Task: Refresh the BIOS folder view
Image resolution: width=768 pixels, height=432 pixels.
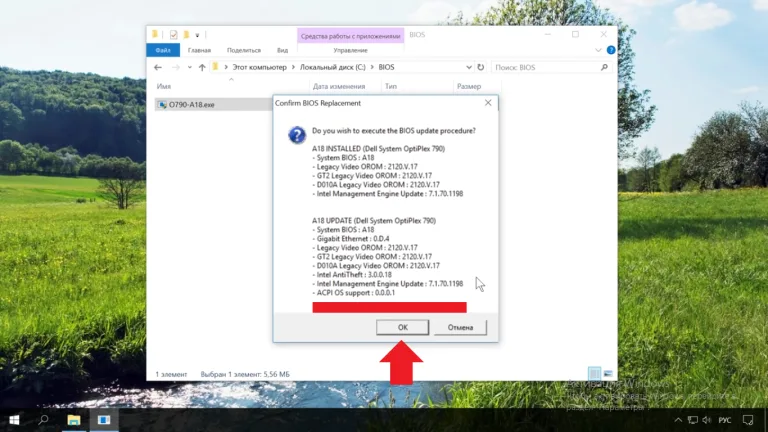Action: 480,67
